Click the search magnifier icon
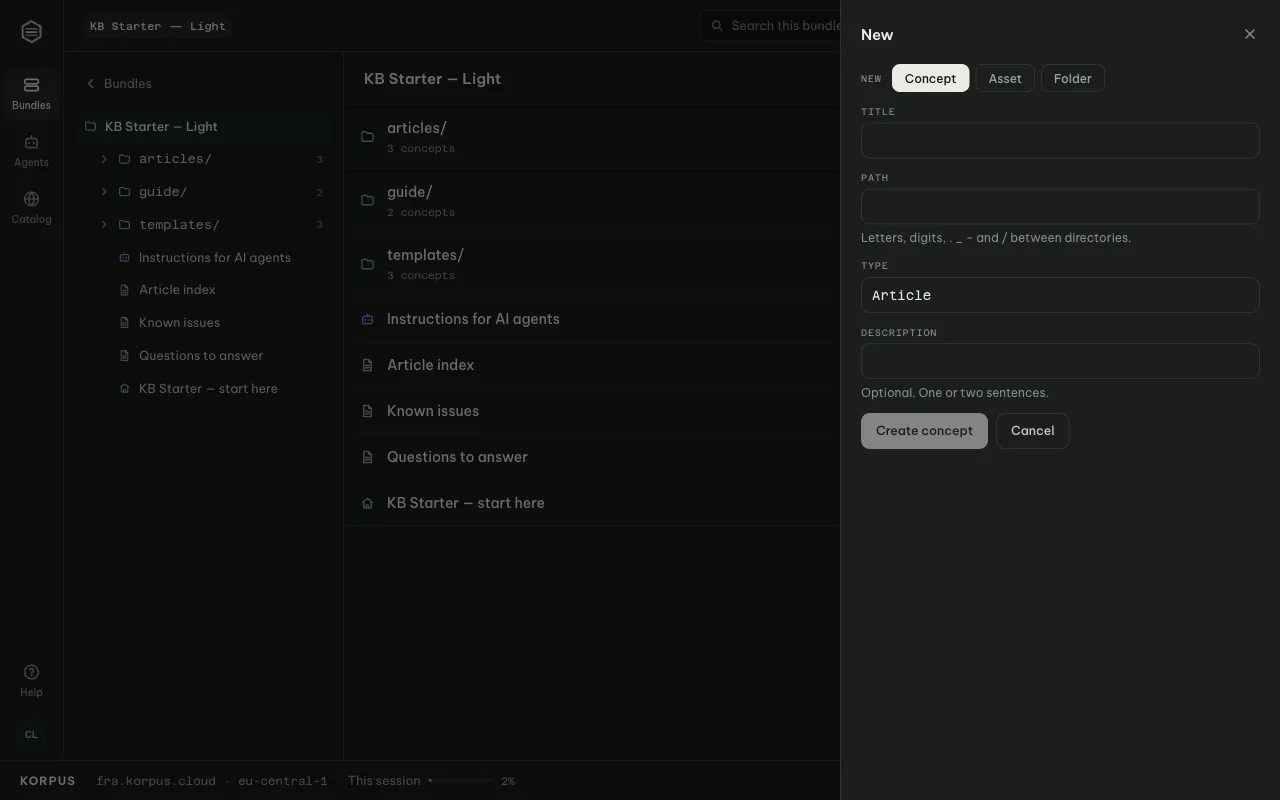The width and height of the screenshot is (1280, 800). pos(717,26)
